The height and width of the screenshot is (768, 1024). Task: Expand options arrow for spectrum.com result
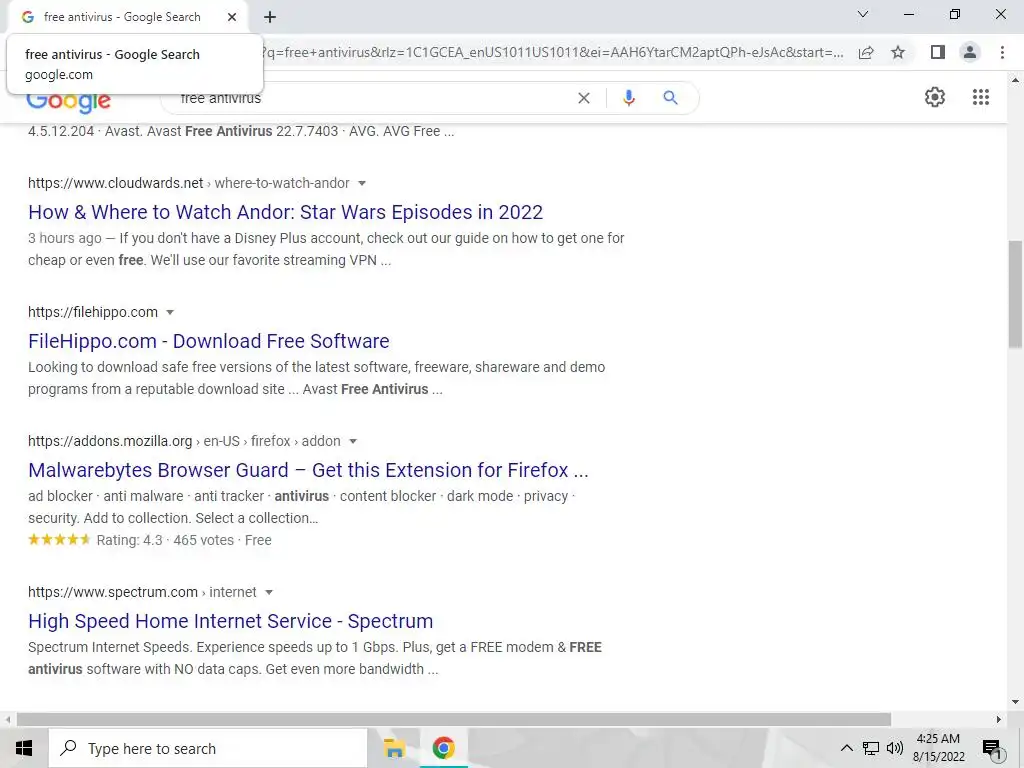(x=268, y=592)
